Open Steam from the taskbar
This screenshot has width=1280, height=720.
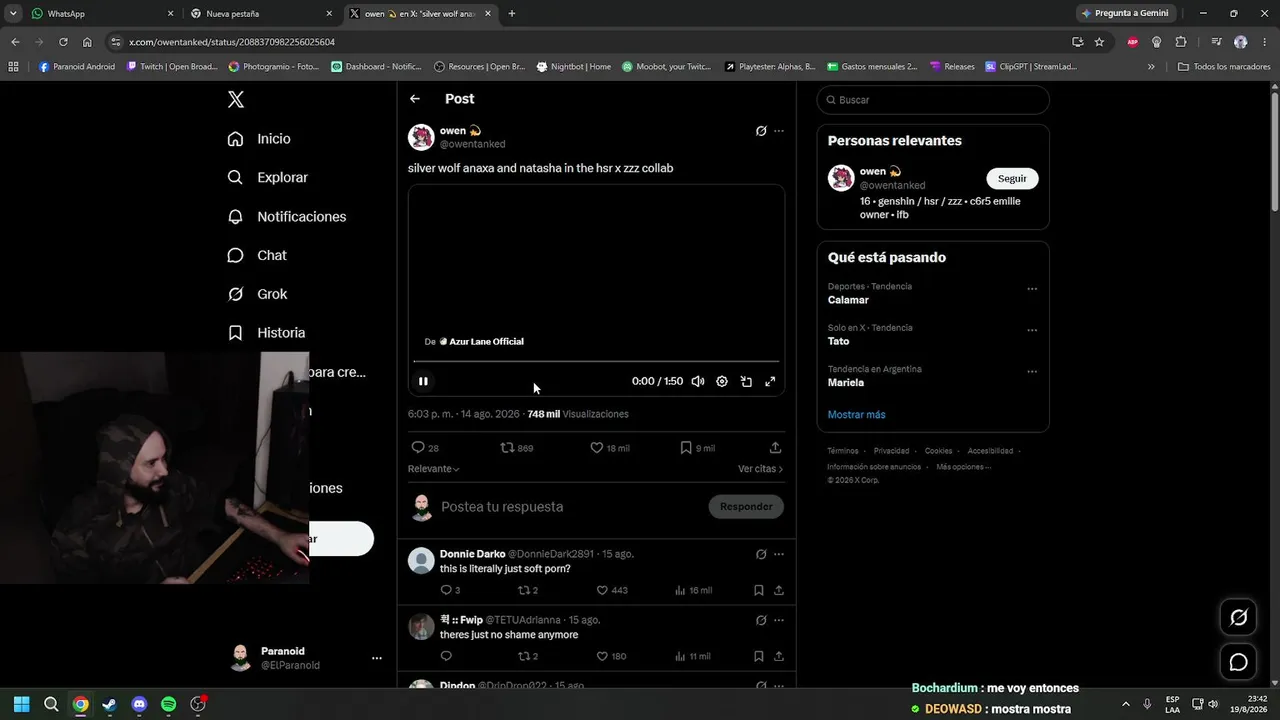pyautogui.click(x=110, y=704)
